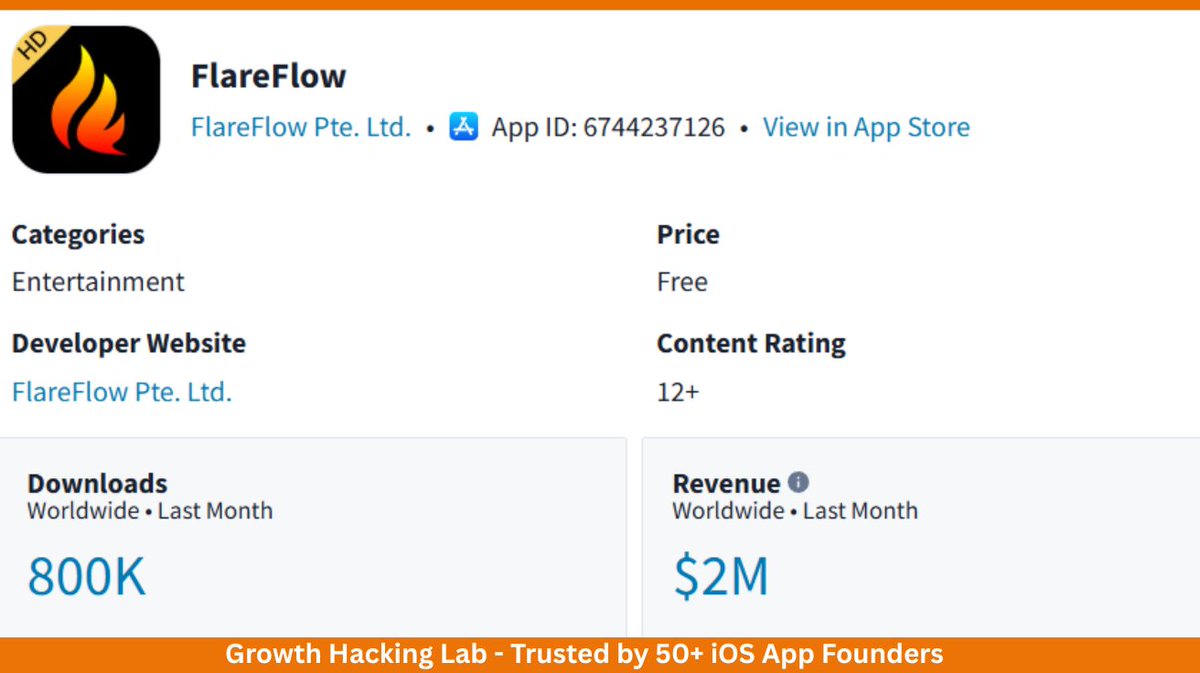Open the View in App Store link

(866, 128)
